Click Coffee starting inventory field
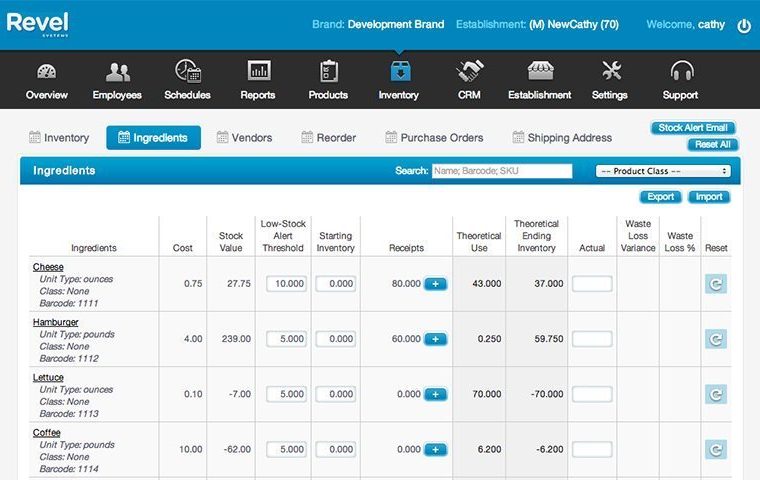Screen dimensions: 760x480 [x=336, y=449]
